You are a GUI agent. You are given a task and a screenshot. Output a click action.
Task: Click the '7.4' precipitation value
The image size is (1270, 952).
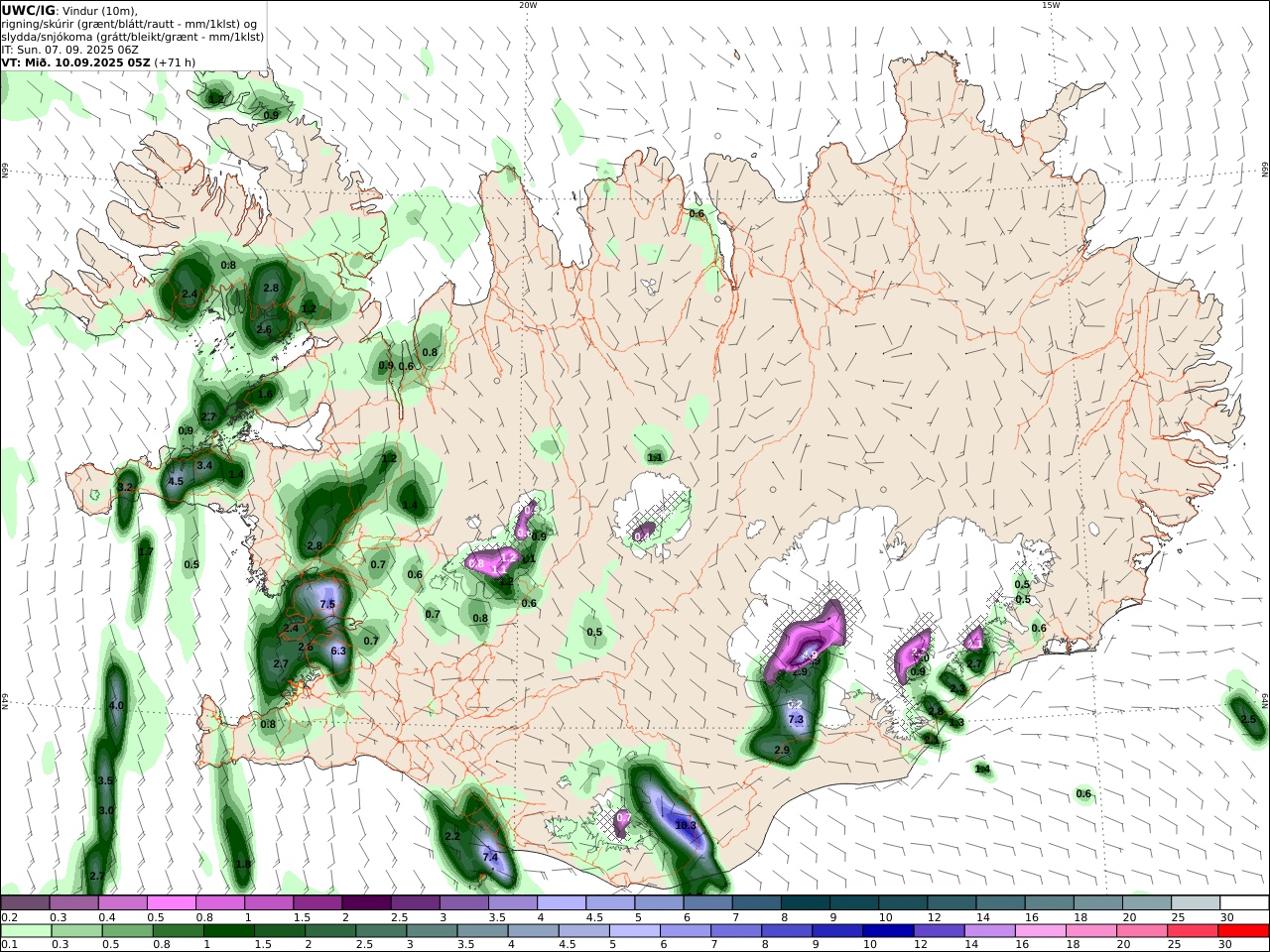pyautogui.click(x=490, y=857)
